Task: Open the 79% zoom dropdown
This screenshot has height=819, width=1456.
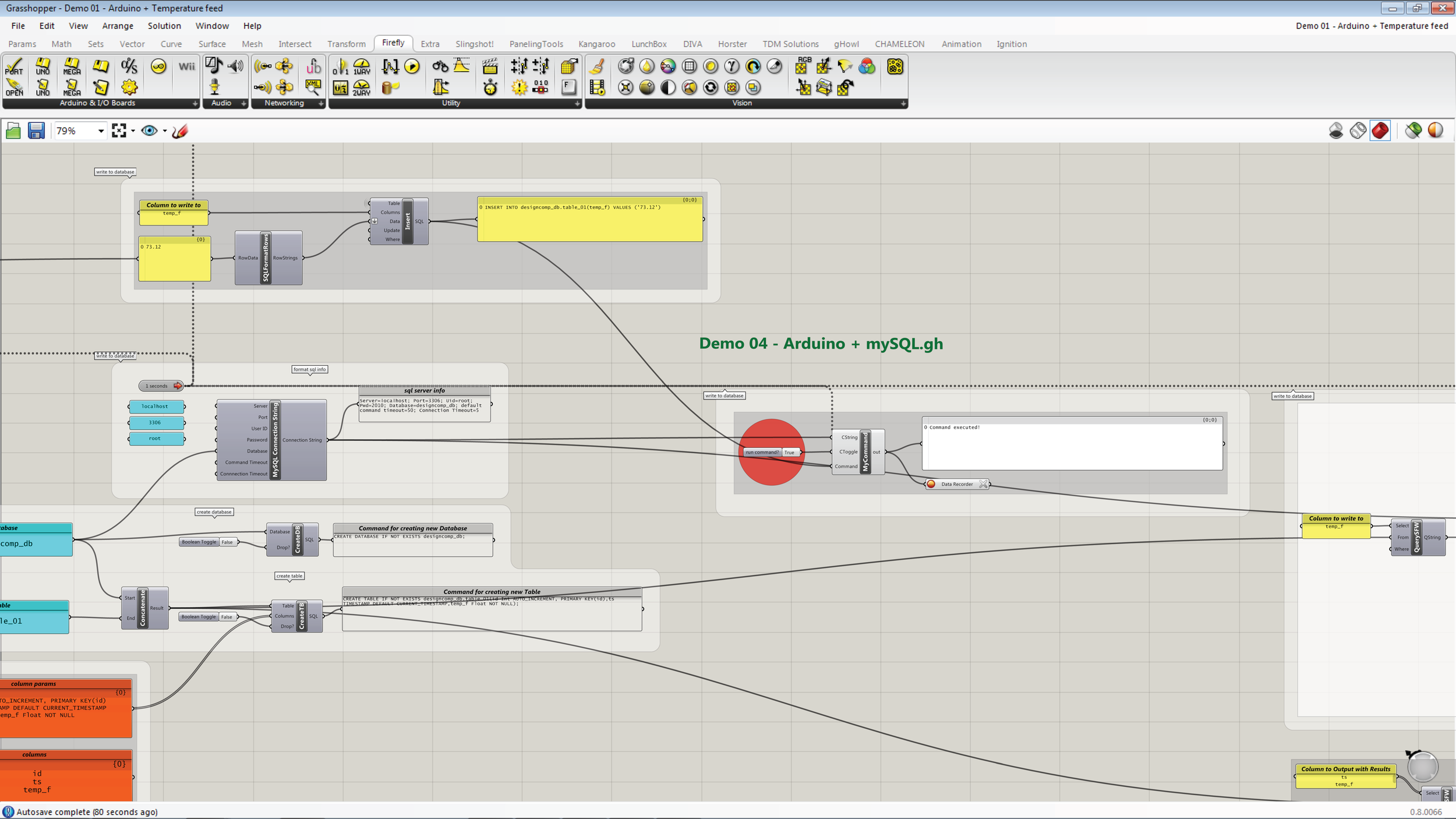Action: point(100,130)
